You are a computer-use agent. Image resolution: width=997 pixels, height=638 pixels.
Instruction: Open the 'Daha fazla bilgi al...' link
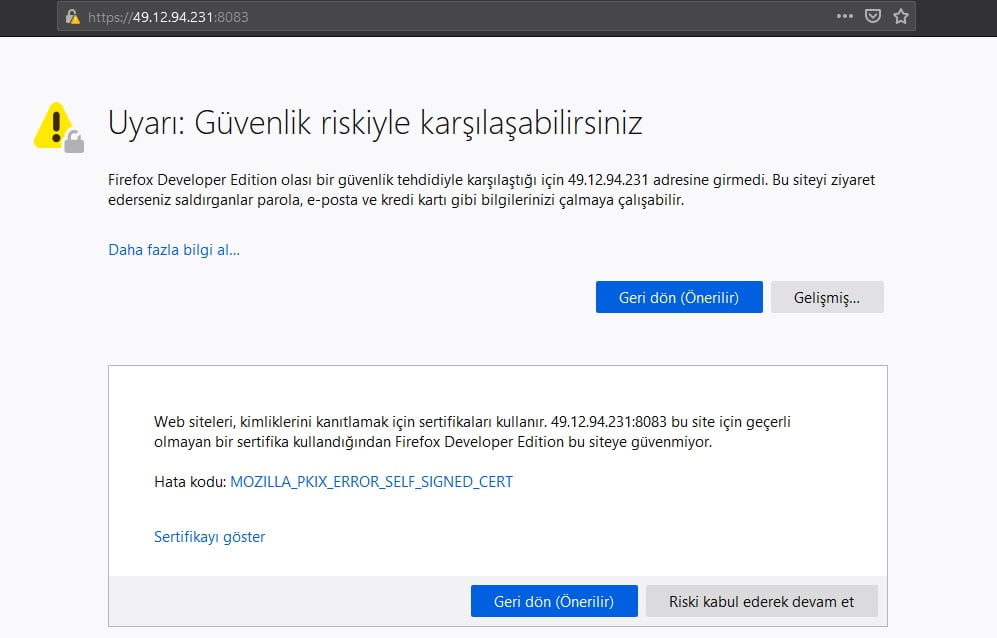click(174, 250)
